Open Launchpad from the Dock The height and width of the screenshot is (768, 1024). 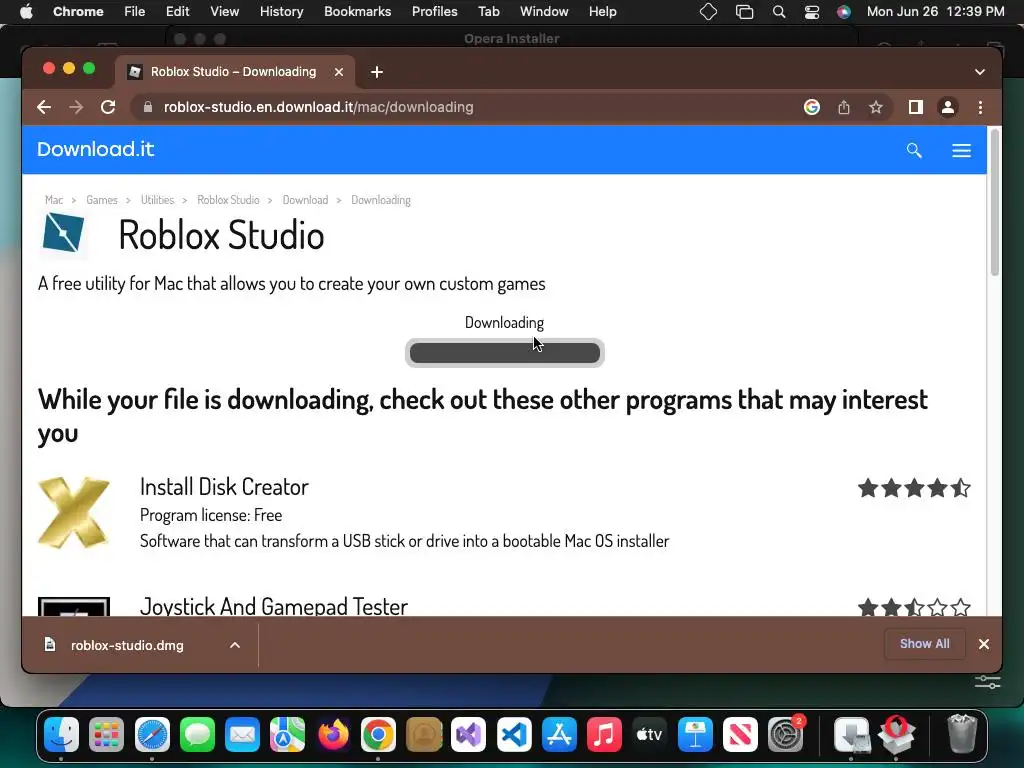(106, 735)
